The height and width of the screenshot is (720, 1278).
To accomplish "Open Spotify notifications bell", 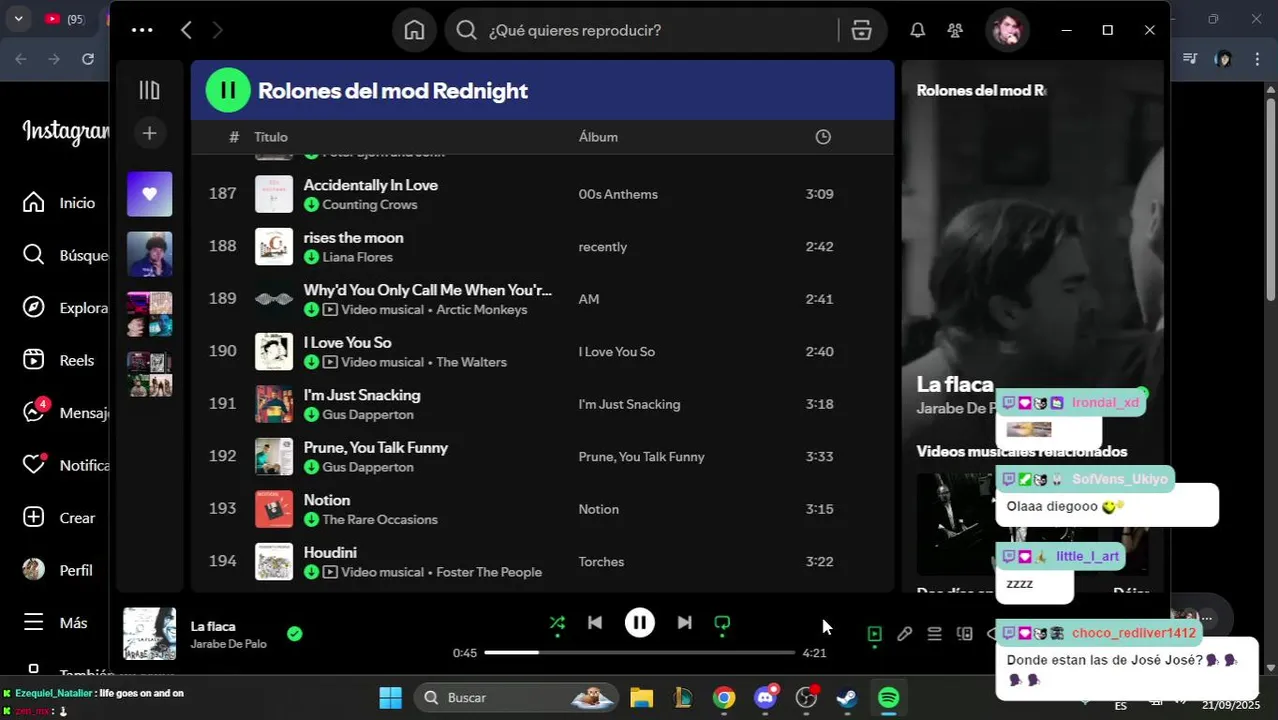I will [917, 30].
